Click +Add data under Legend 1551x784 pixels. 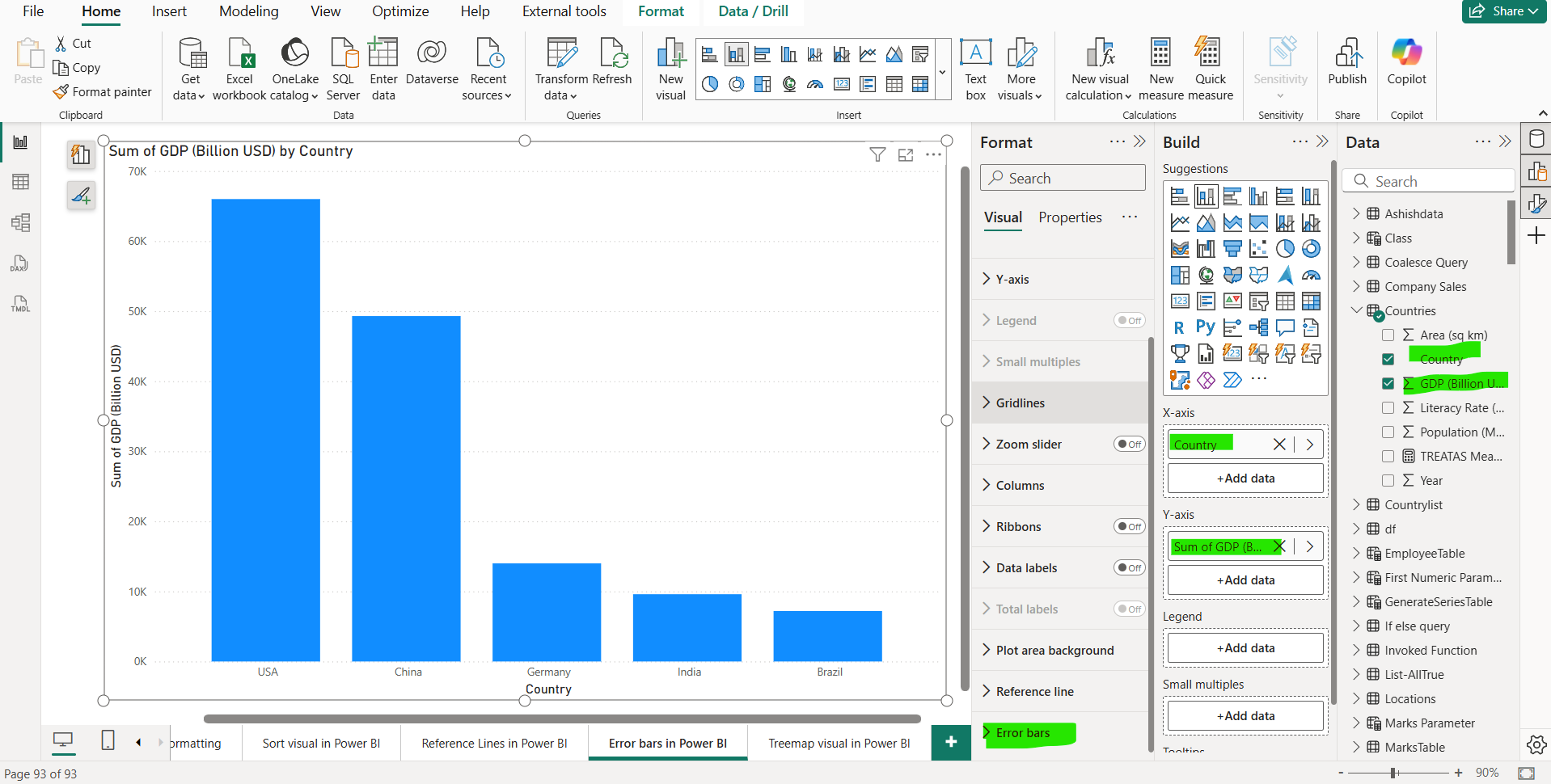click(x=1245, y=648)
